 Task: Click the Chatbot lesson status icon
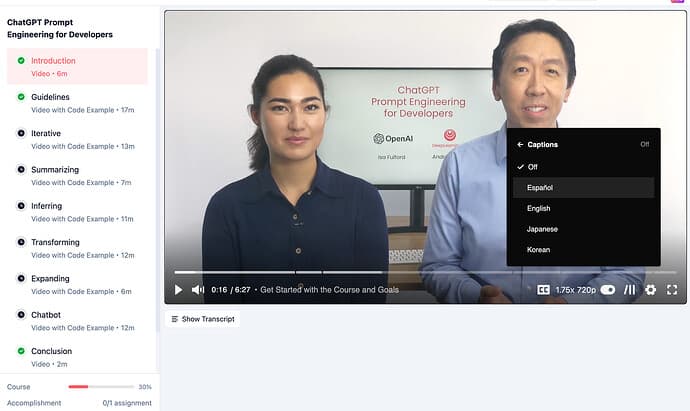click(x=21, y=315)
